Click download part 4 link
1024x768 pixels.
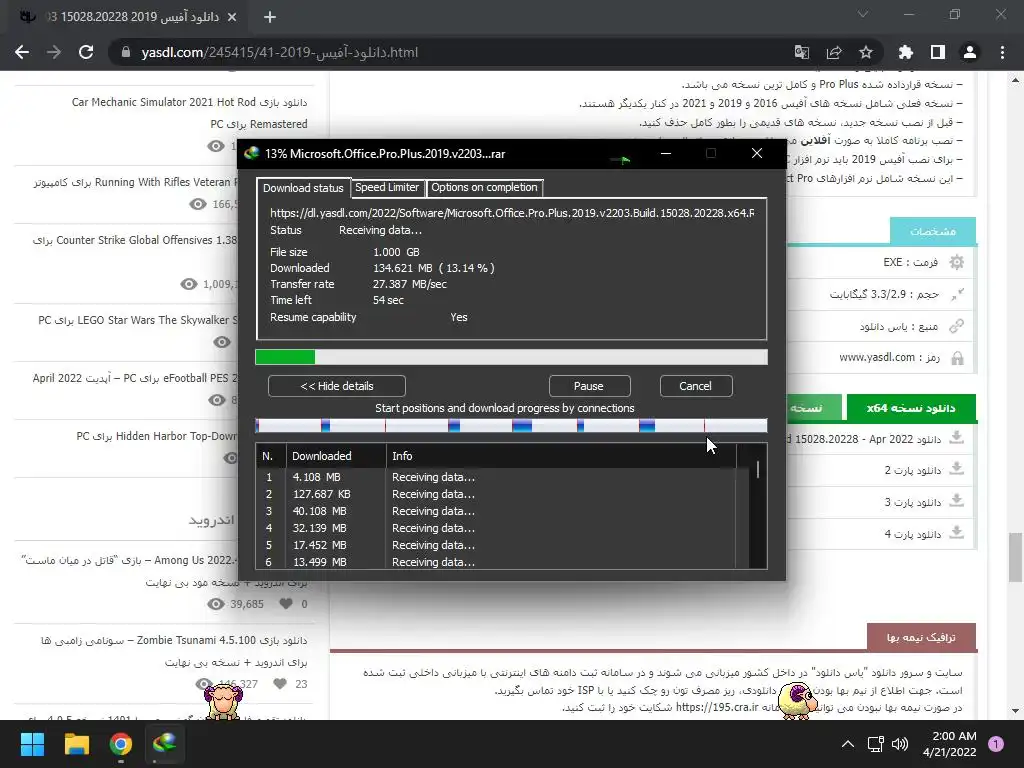[912, 534]
